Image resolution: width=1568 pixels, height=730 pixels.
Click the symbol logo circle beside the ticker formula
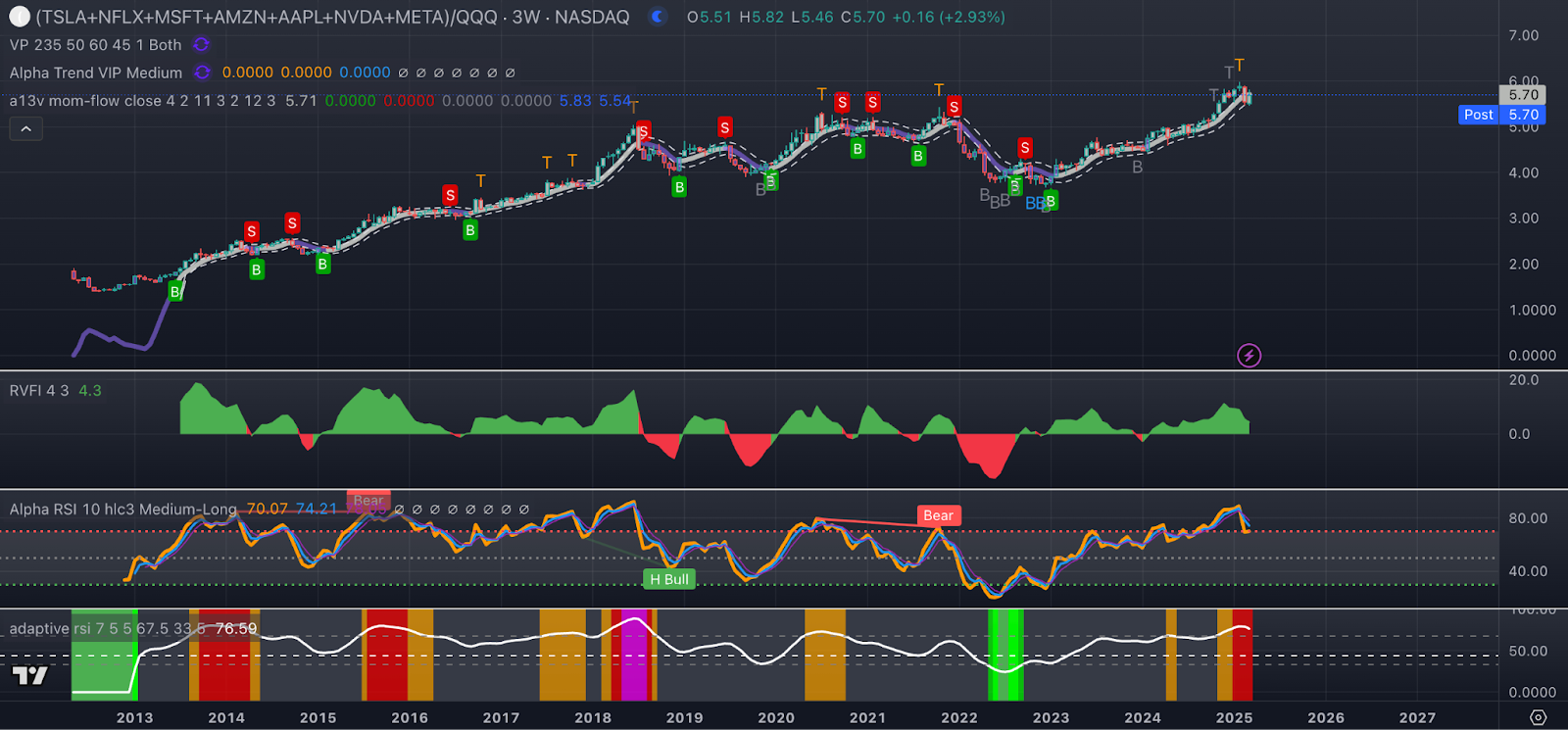coord(19,17)
